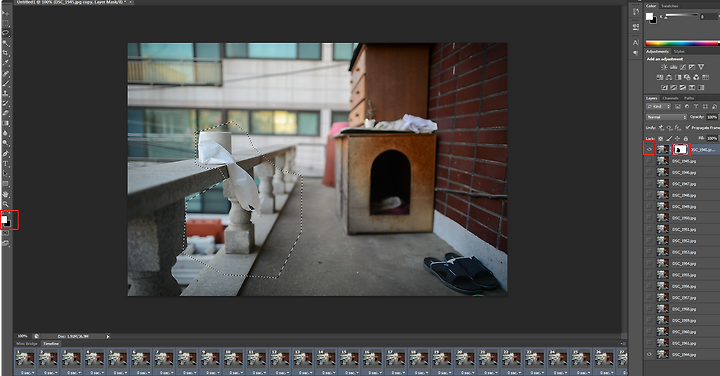Select the Pen tool
The image size is (720, 376).
tap(6, 153)
